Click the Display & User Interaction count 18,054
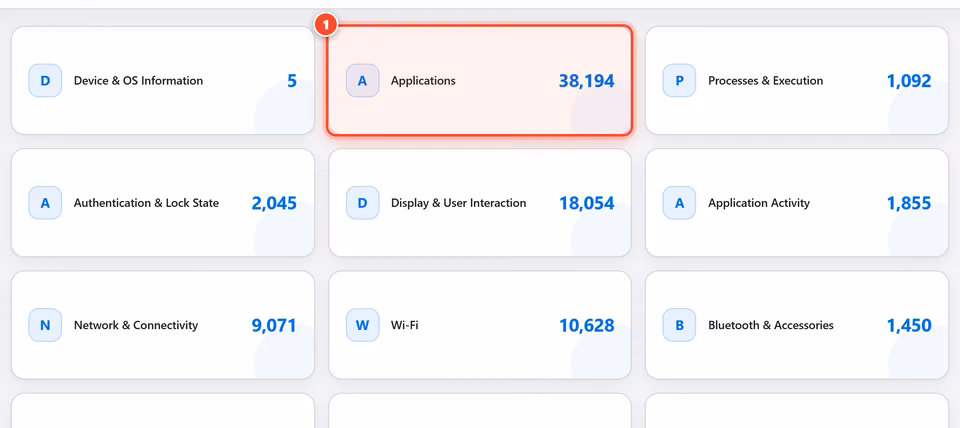This screenshot has width=960, height=428. point(587,203)
